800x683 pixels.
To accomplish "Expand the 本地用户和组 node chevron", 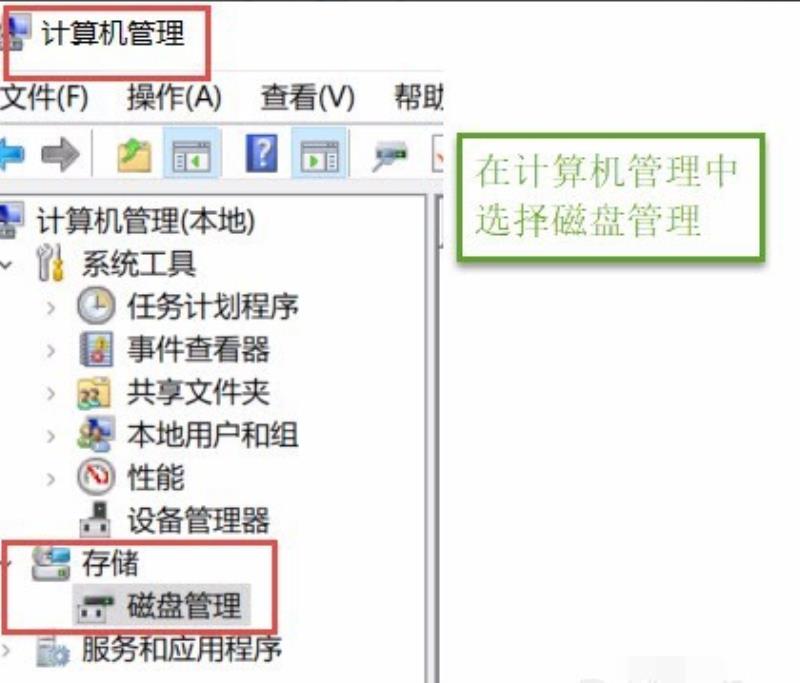I will pos(51,436).
